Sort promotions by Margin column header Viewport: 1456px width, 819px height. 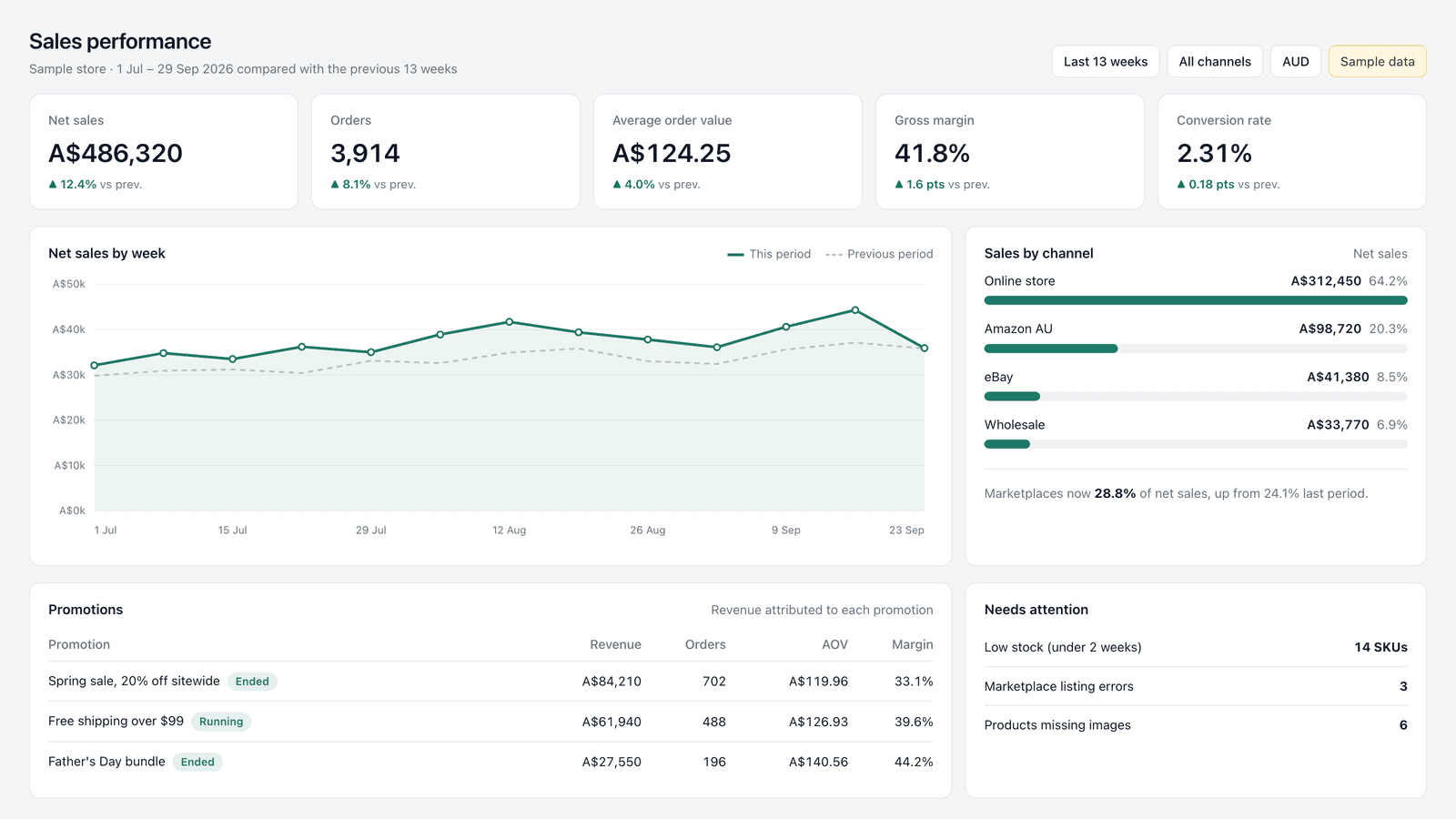click(x=913, y=644)
